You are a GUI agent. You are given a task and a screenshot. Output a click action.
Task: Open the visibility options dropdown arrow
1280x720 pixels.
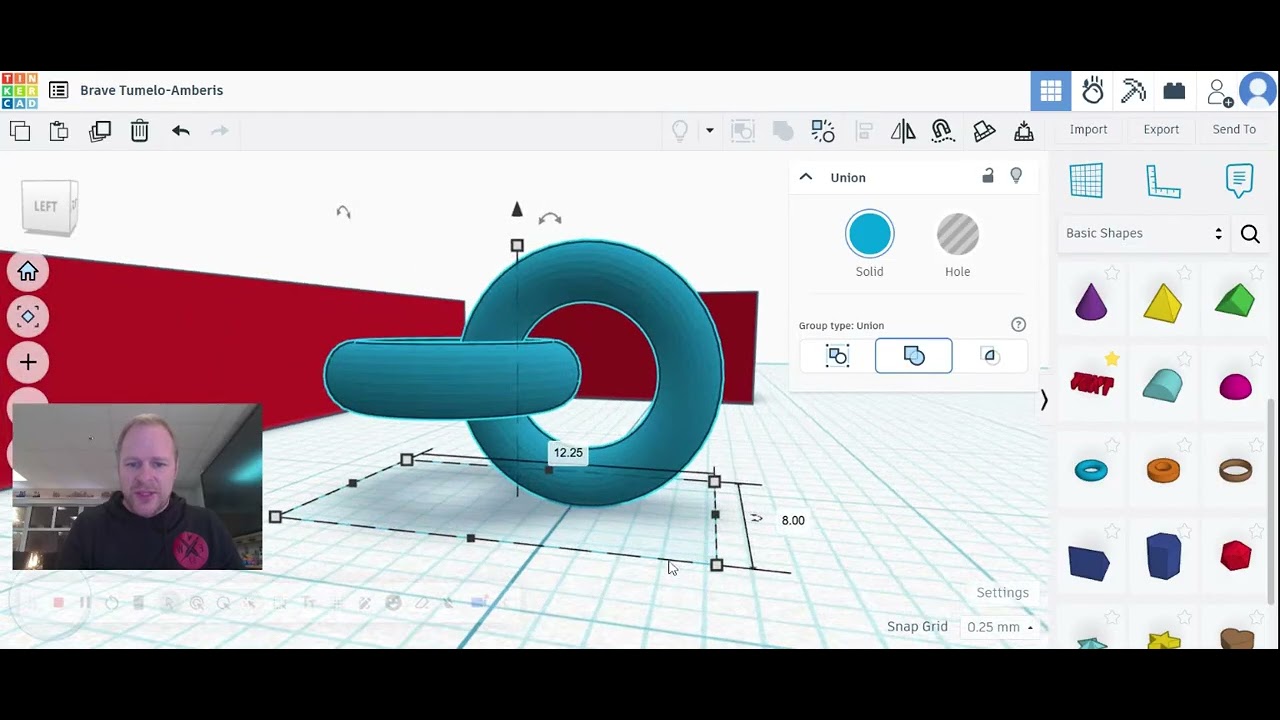tap(710, 130)
